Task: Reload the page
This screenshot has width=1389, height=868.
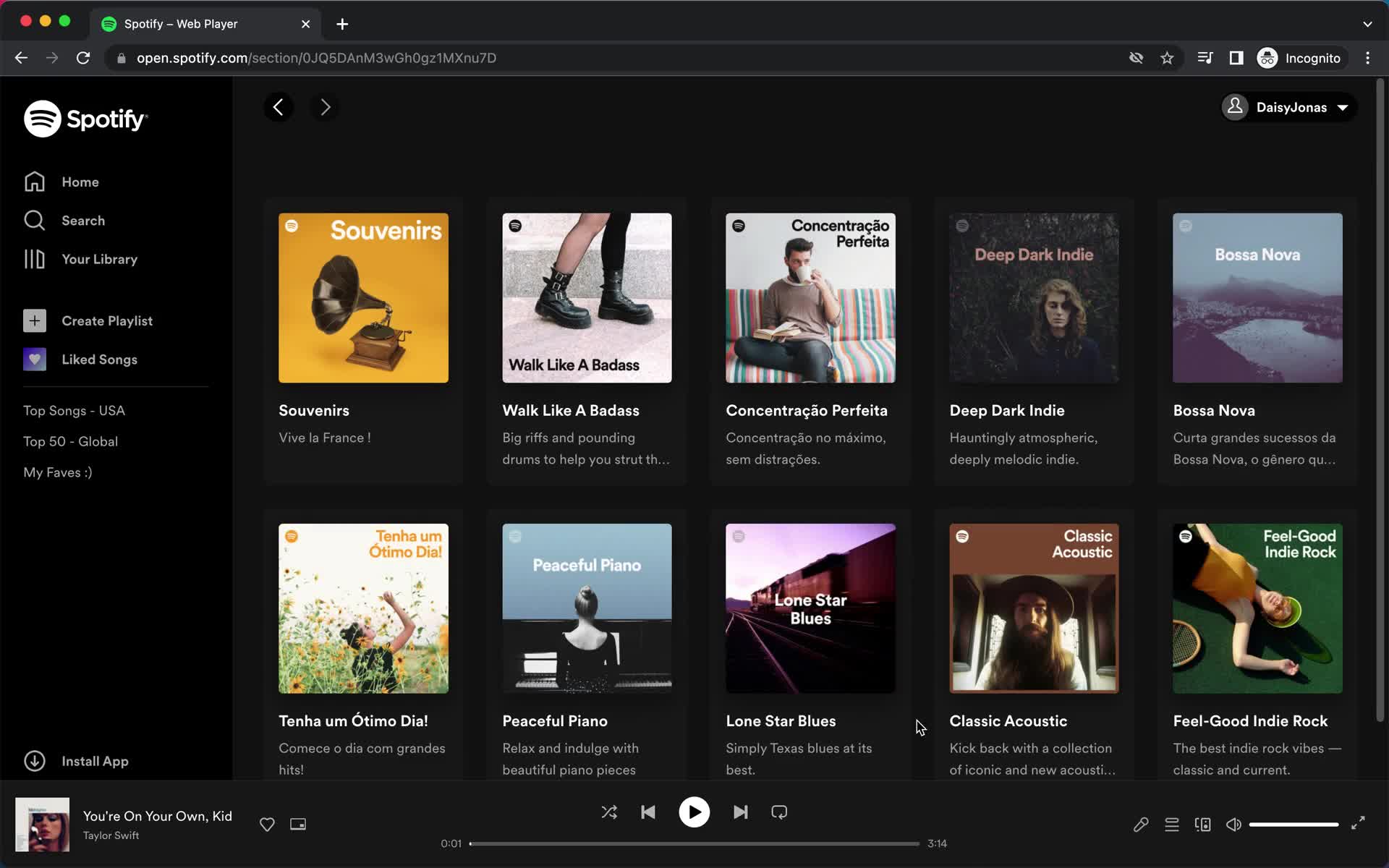Action: (83, 58)
